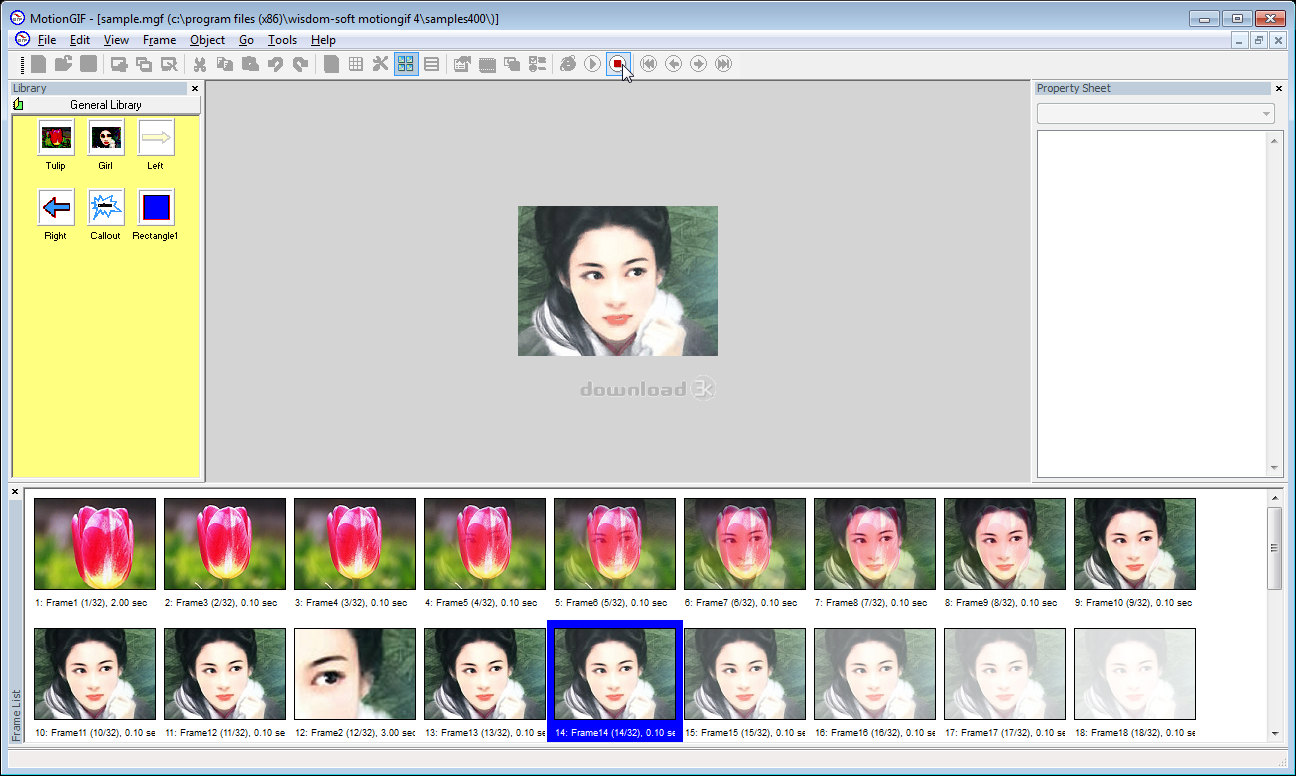1296x776 pixels.
Task: Click the girl image in the canvas
Action: coord(618,281)
